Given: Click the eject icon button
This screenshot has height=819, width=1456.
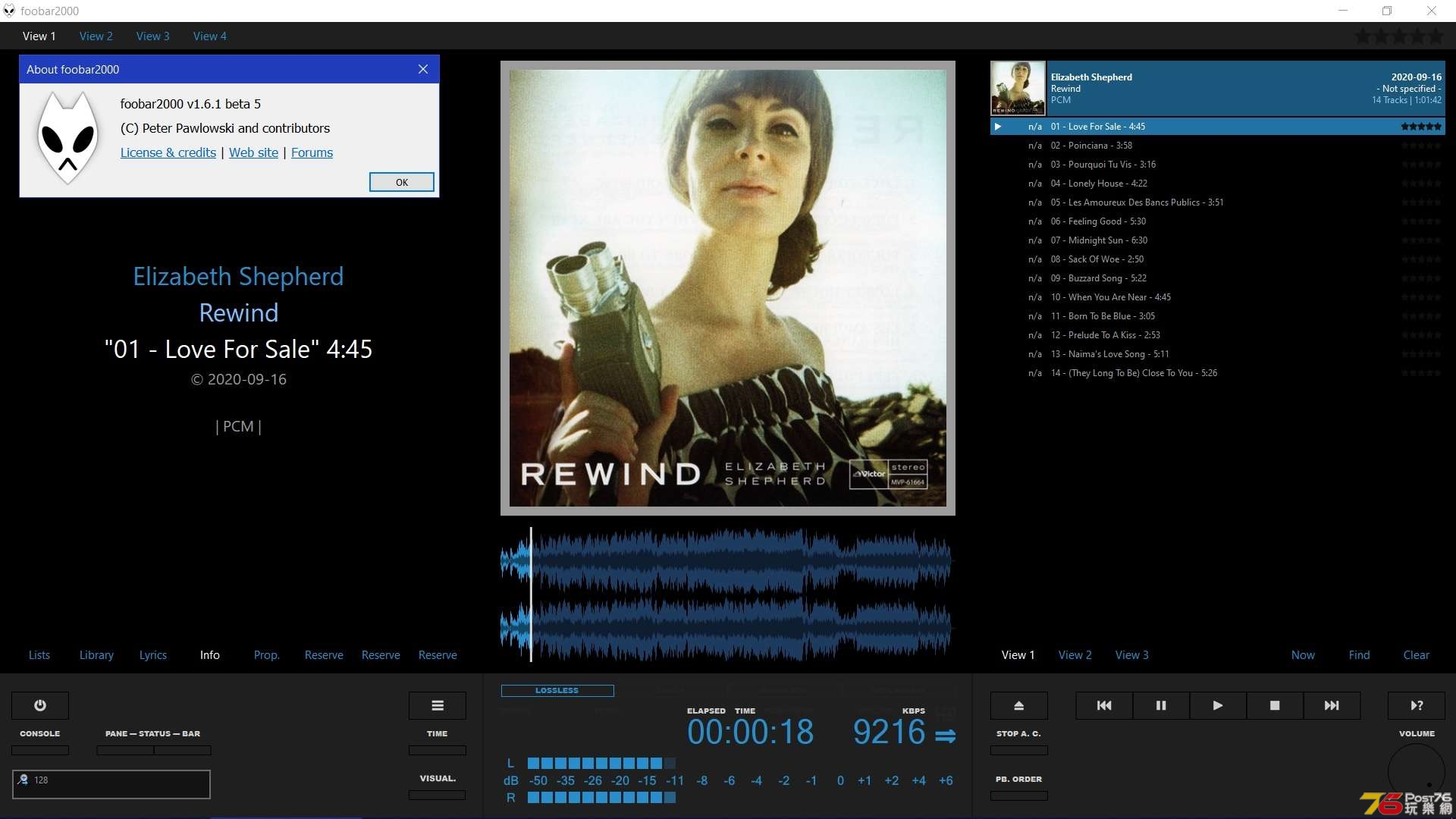Looking at the screenshot, I should 1019,705.
